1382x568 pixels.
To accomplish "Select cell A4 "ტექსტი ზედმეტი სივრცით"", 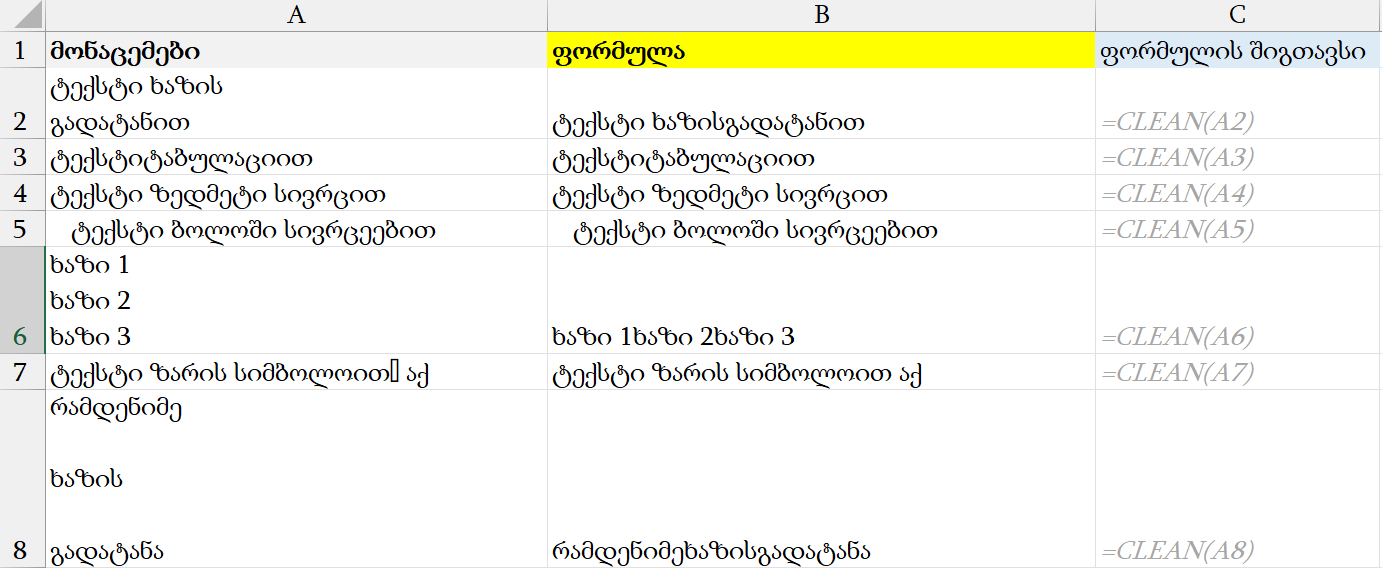I will [296, 194].
